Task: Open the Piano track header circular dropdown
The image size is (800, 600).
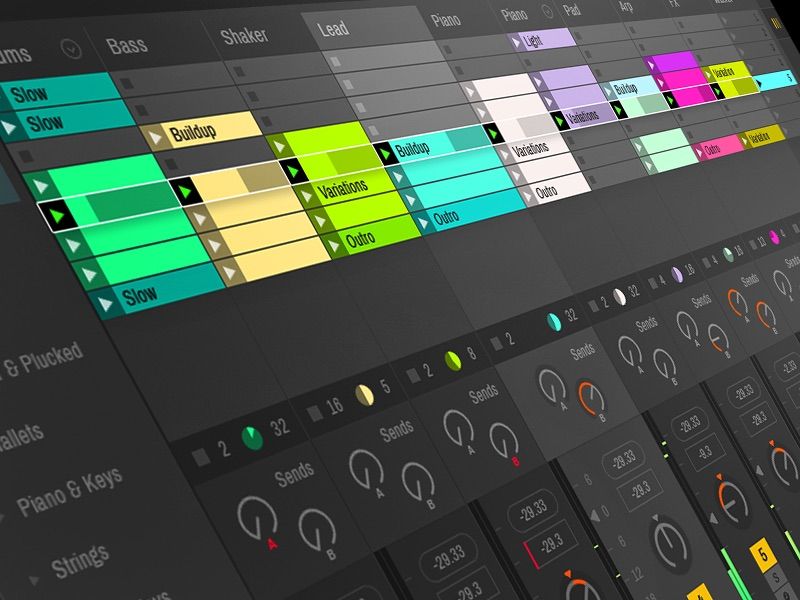Action: pos(546,13)
